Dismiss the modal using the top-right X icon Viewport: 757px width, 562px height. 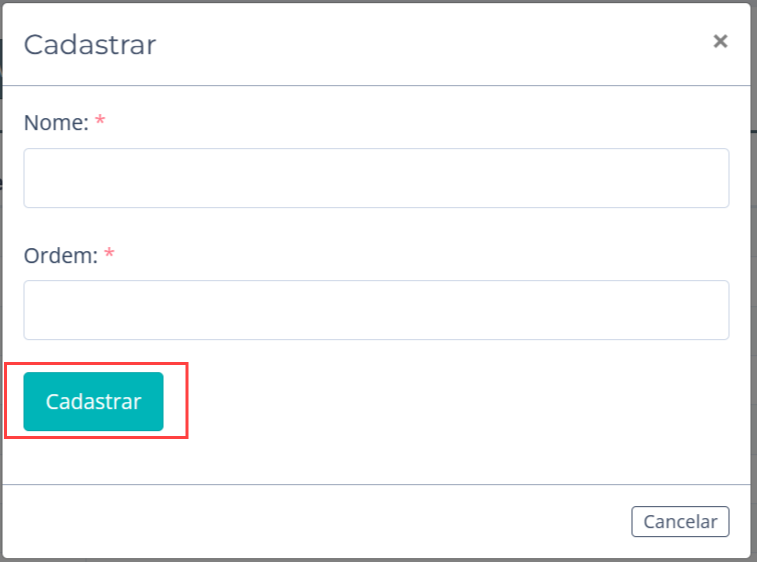tap(720, 41)
